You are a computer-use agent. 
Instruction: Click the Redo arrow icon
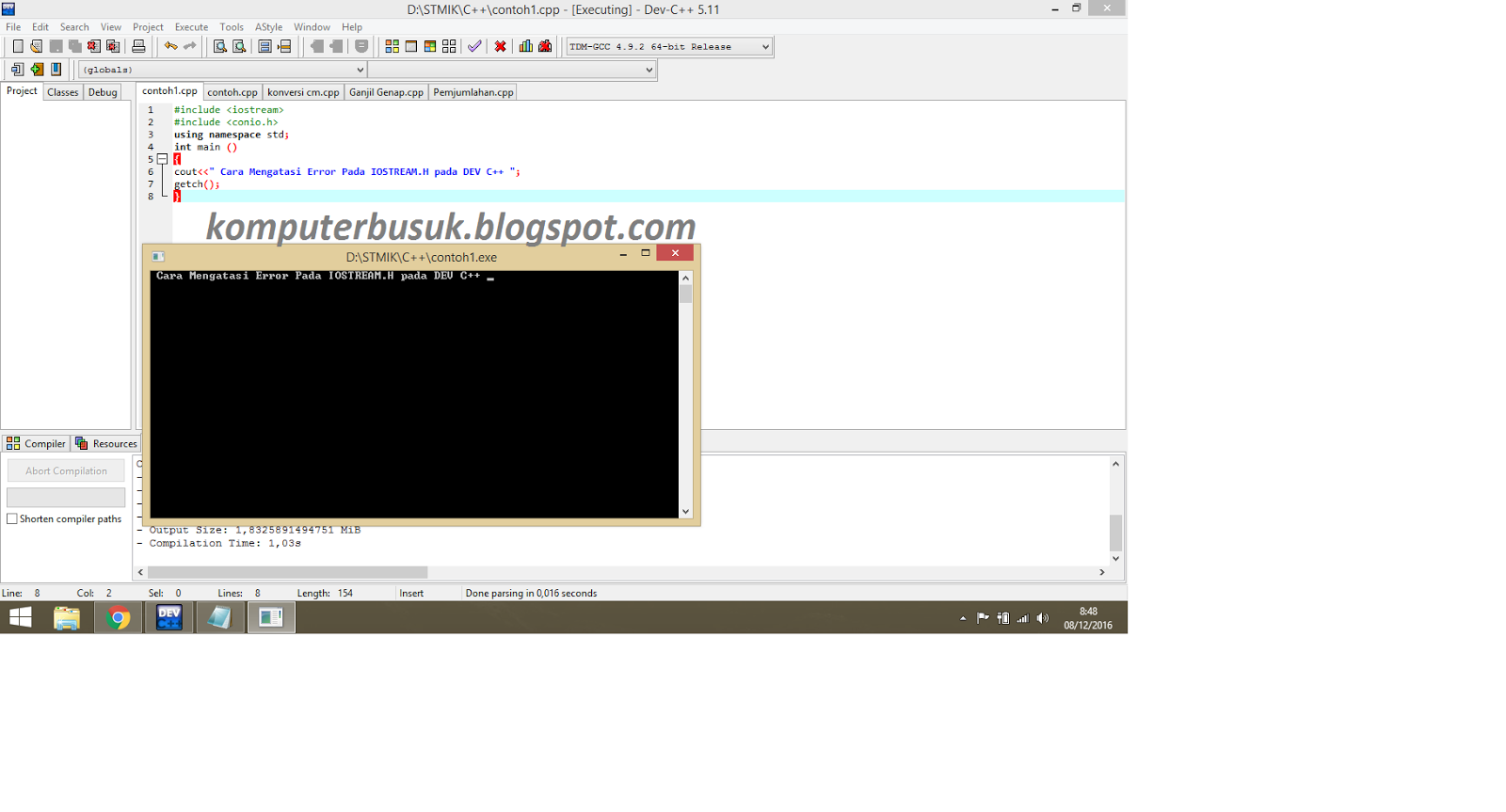tap(189, 46)
